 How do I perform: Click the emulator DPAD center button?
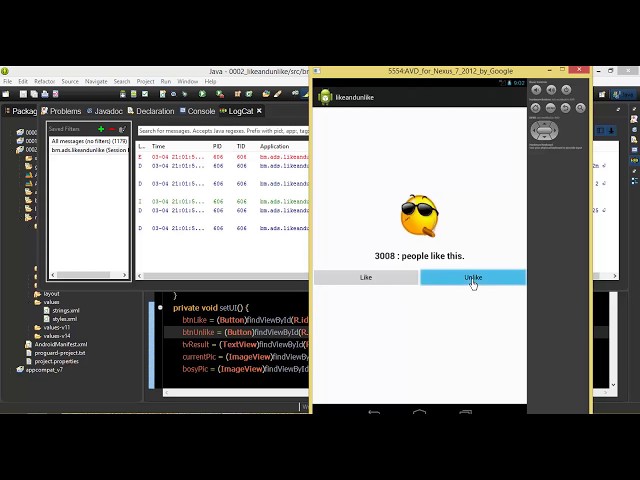click(x=544, y=131)
